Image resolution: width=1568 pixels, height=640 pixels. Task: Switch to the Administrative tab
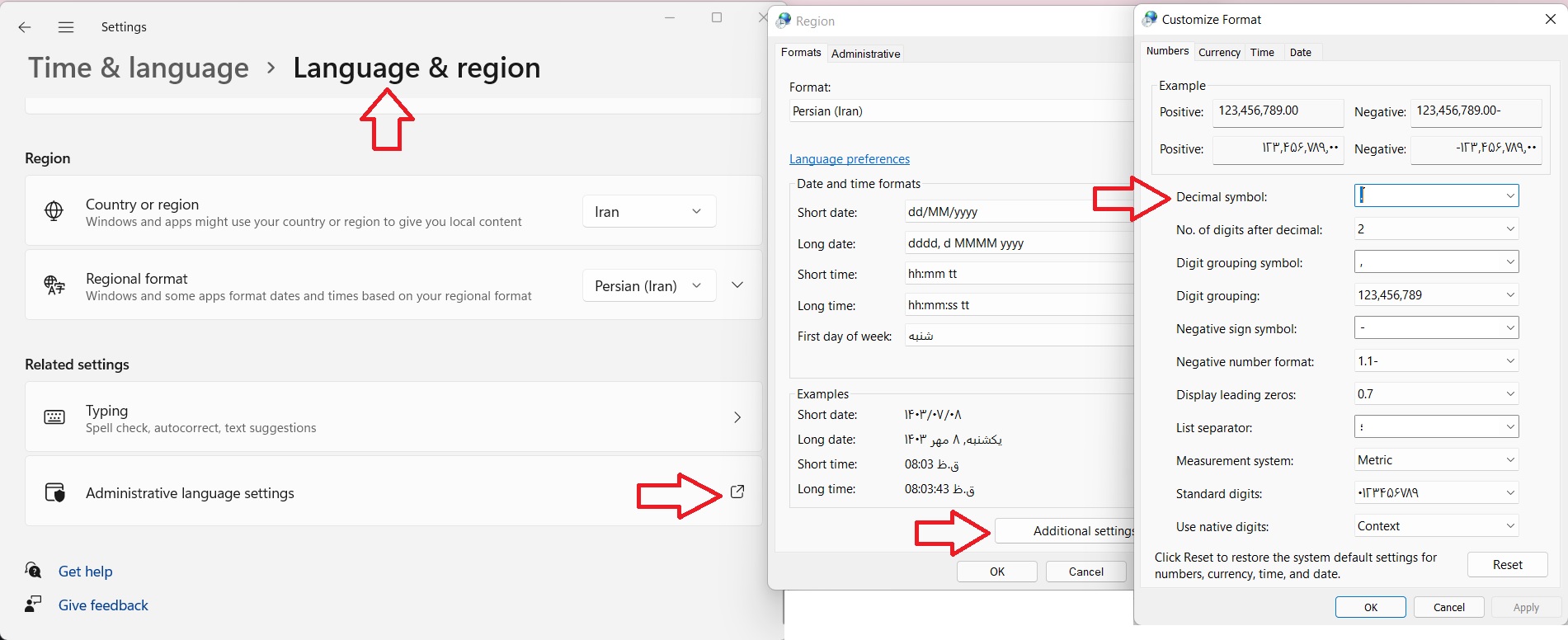[865, 54]
